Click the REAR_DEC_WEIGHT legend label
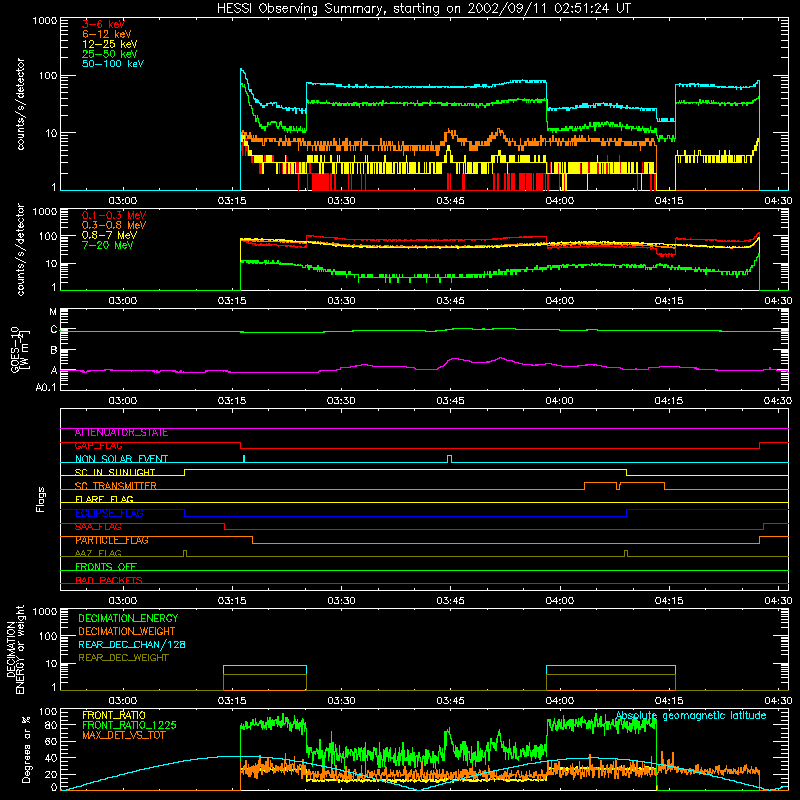The width and height of the screenshot is (800, 800). pos(123,658)
